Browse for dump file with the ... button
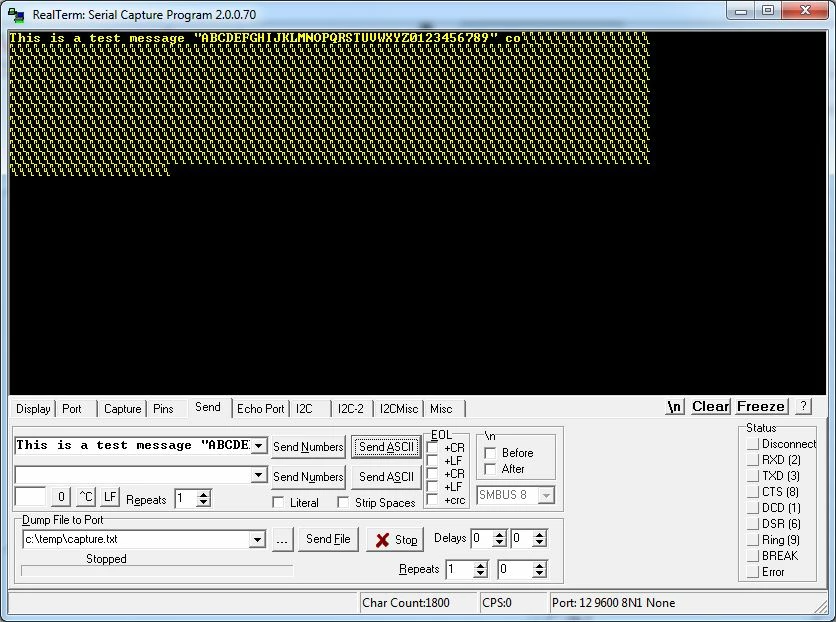The image size is (836, 622). coord(282,539)
